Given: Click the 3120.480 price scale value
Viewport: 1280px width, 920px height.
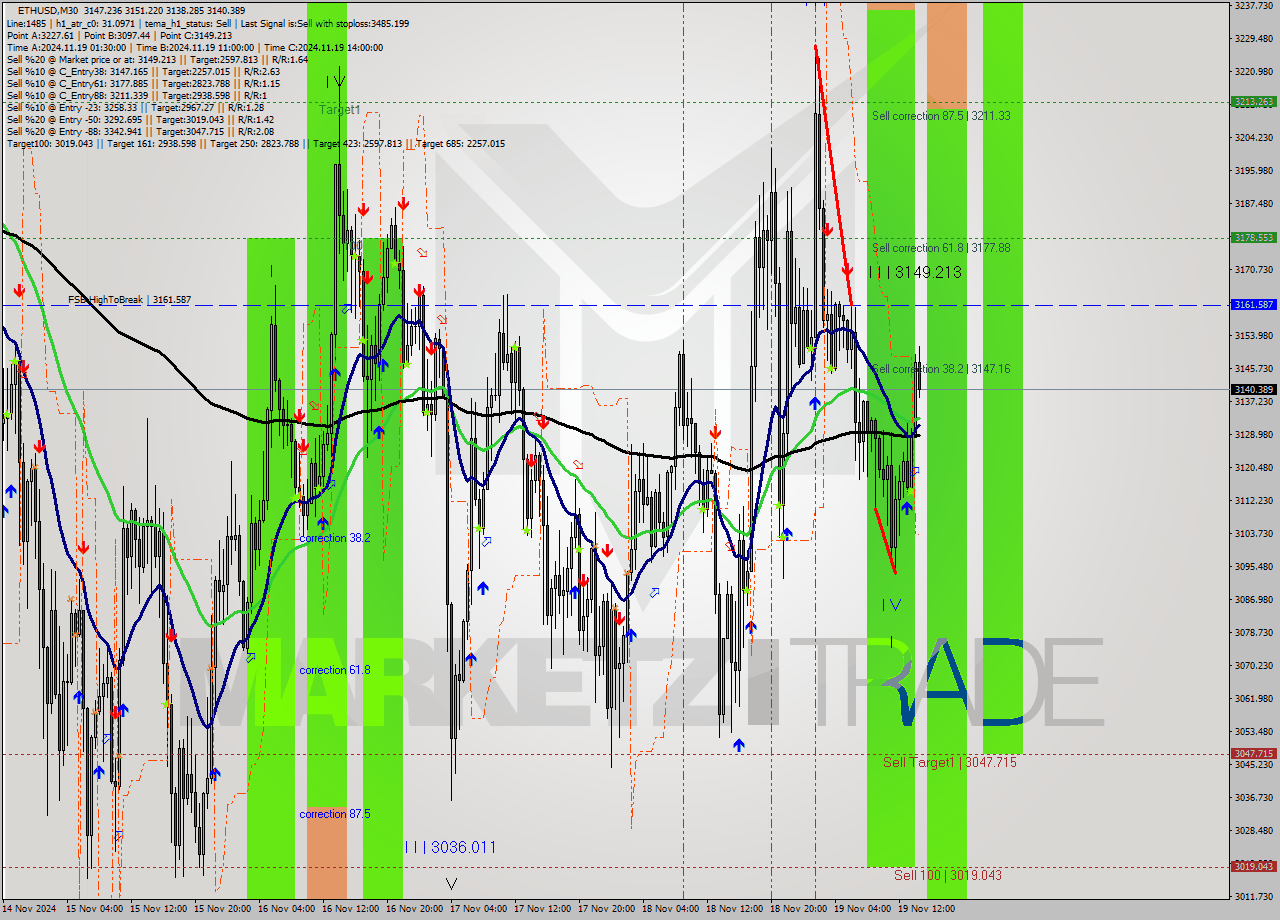Looking at the screenshot, I should tap(1254, 468).
